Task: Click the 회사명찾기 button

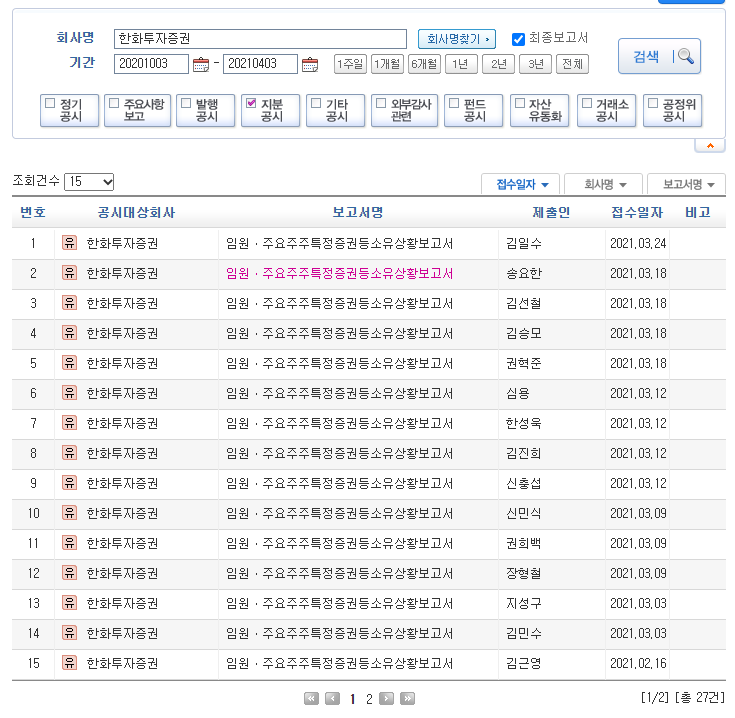Action: tap(457, 39)
